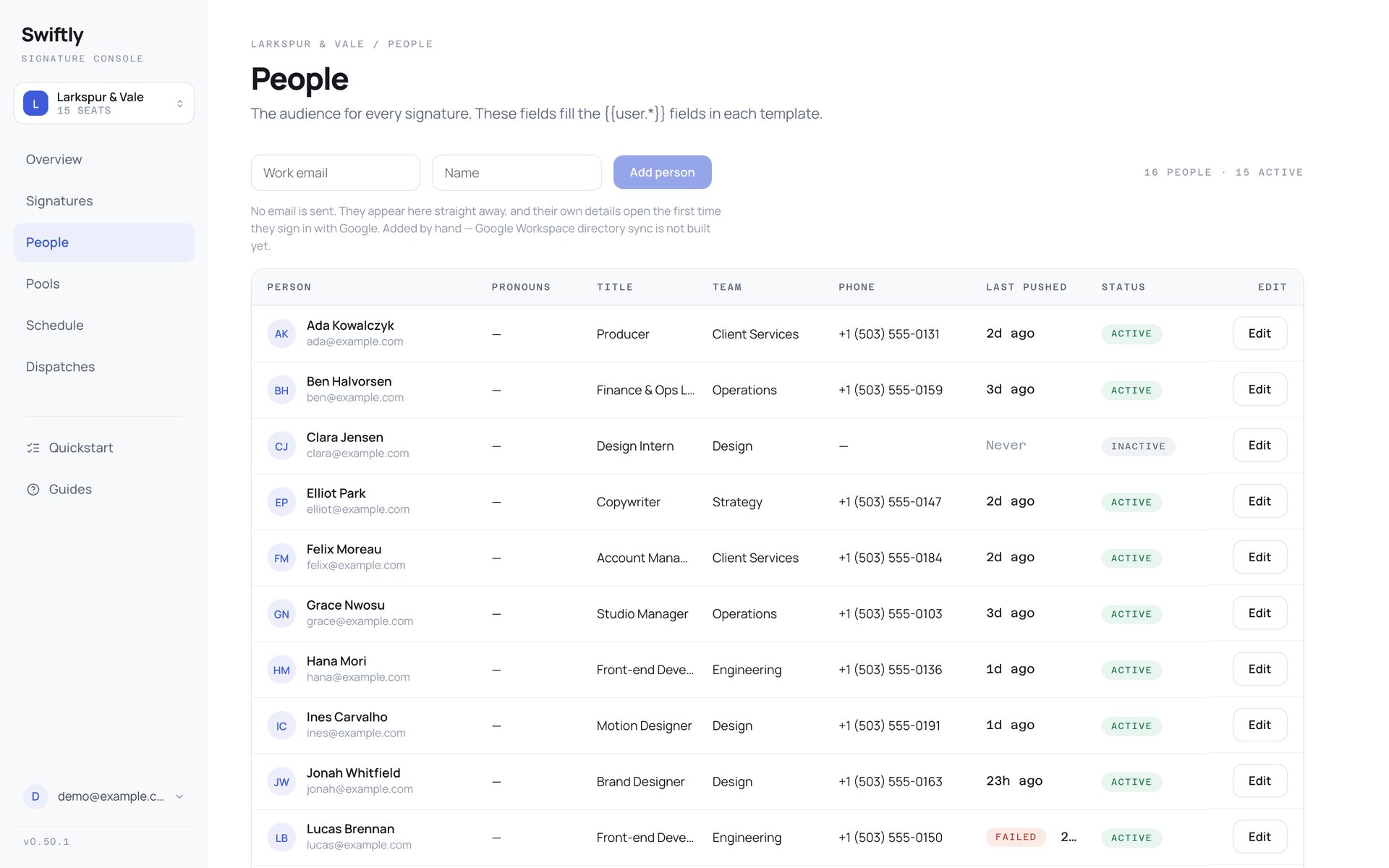Focus the Work email field

(x=336, y=173)
